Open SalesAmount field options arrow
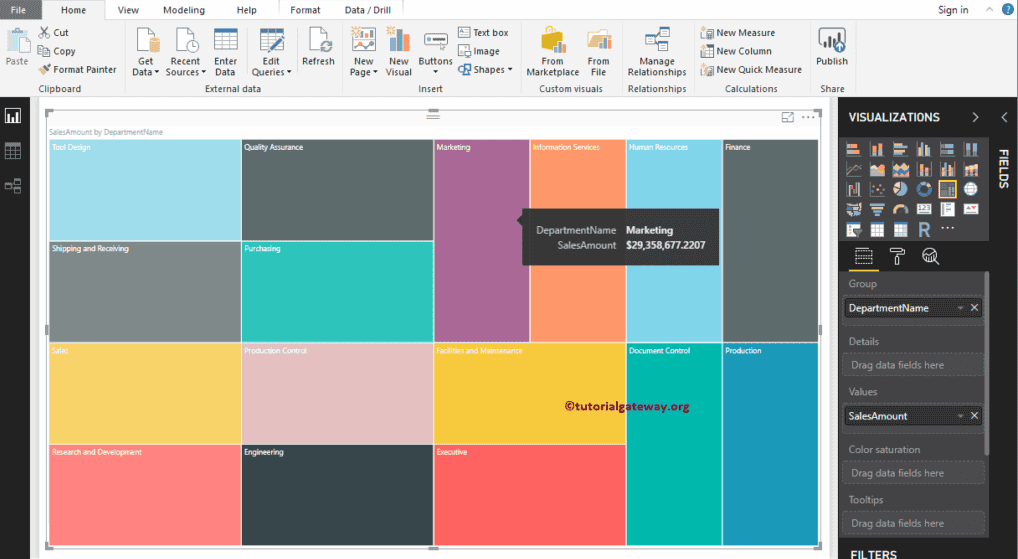Viewport: 1018px width, 559px height. (x=960, y=416)
